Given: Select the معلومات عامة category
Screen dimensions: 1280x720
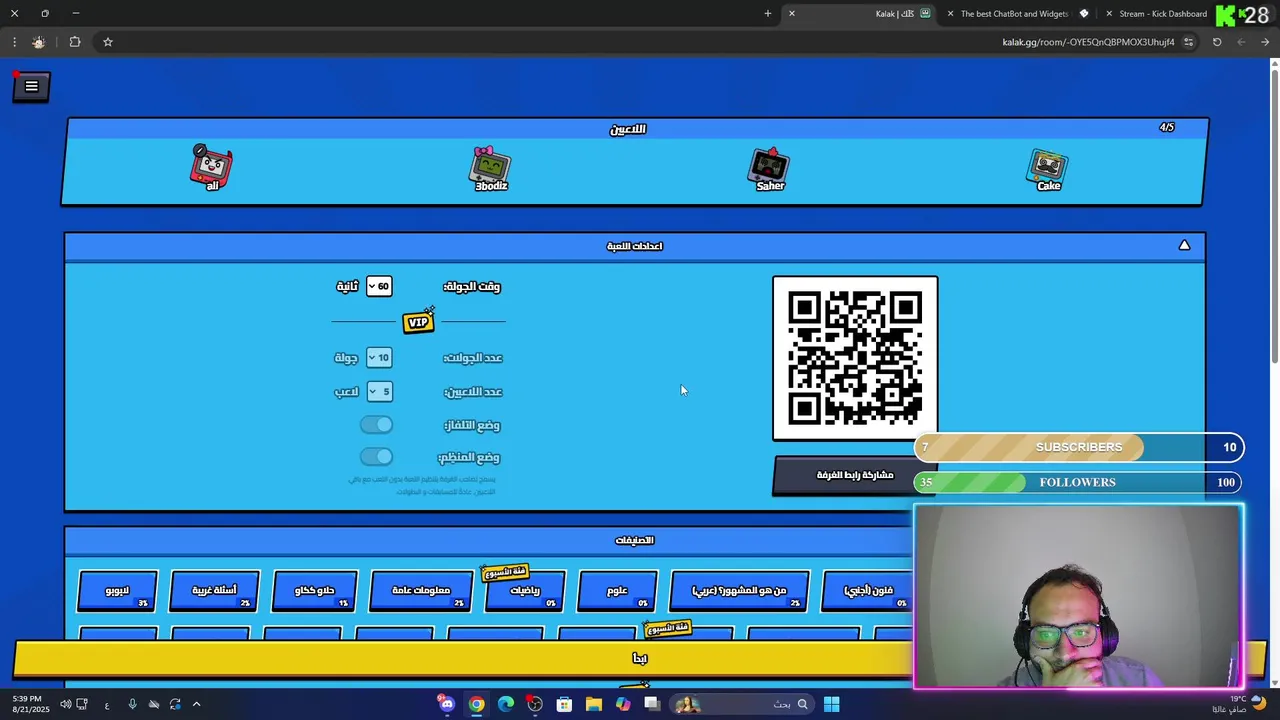Looking at the screenshot, I should (421, 591).
